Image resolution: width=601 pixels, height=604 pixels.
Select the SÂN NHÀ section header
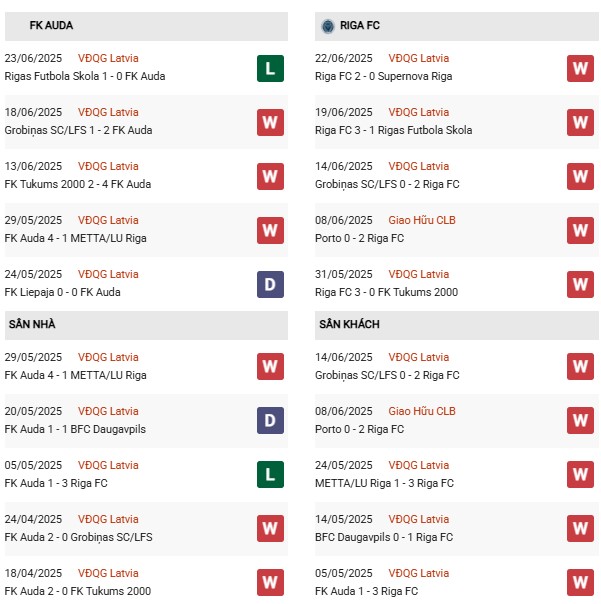point(146,325)
